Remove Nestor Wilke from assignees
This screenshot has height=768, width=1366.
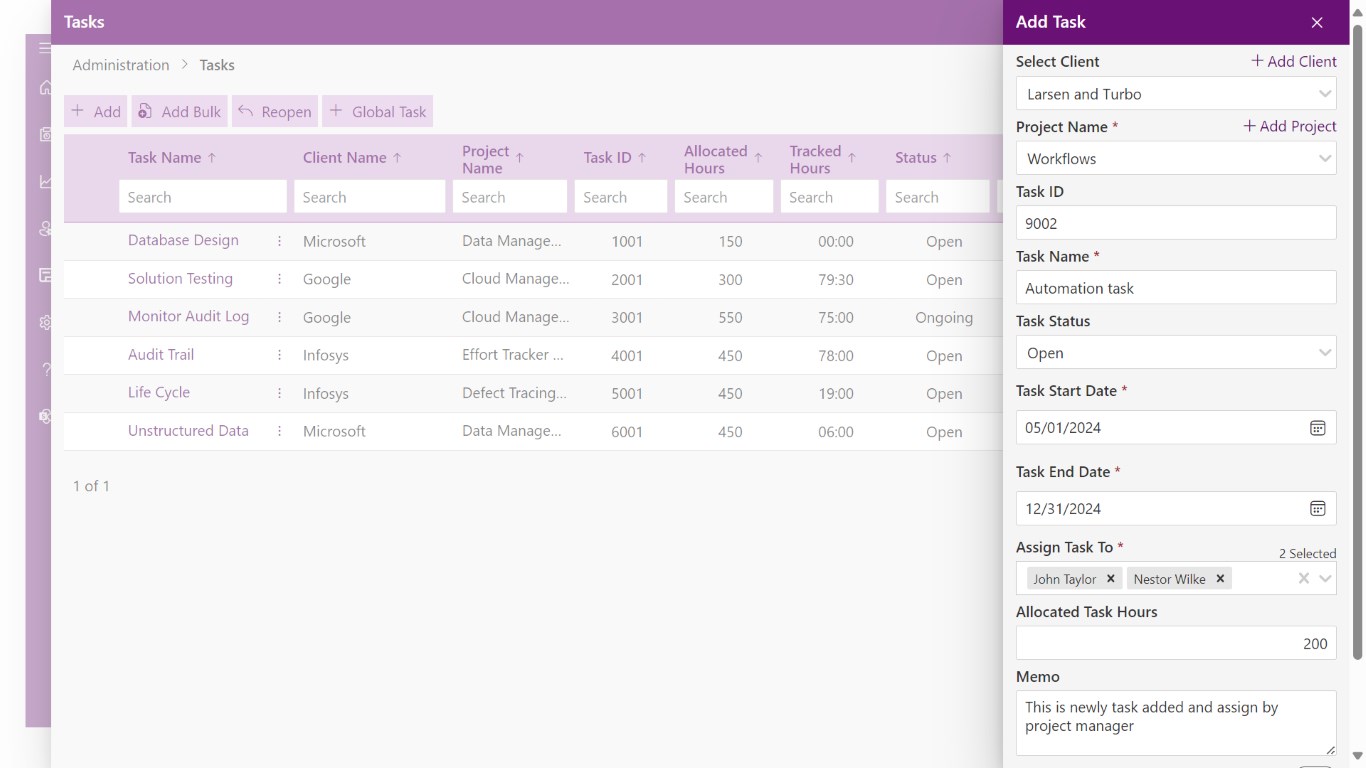pyautogui.click(x=1220, y=579)
